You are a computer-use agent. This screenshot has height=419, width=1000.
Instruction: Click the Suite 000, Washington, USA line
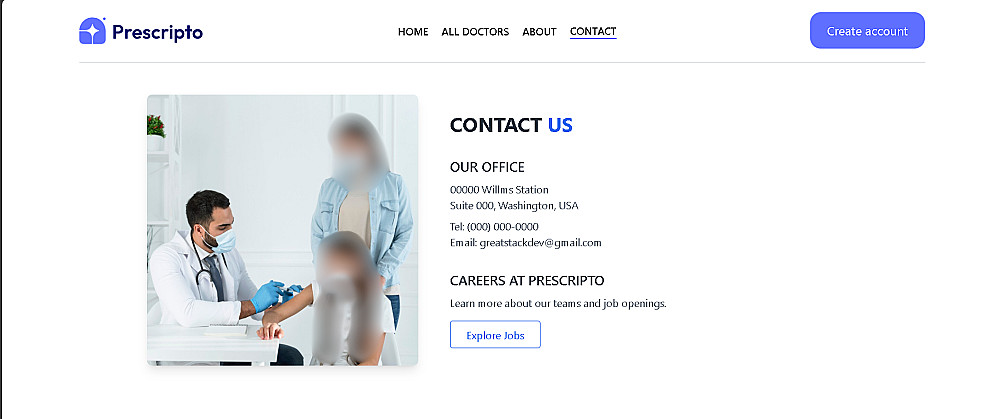click(514, 205)
